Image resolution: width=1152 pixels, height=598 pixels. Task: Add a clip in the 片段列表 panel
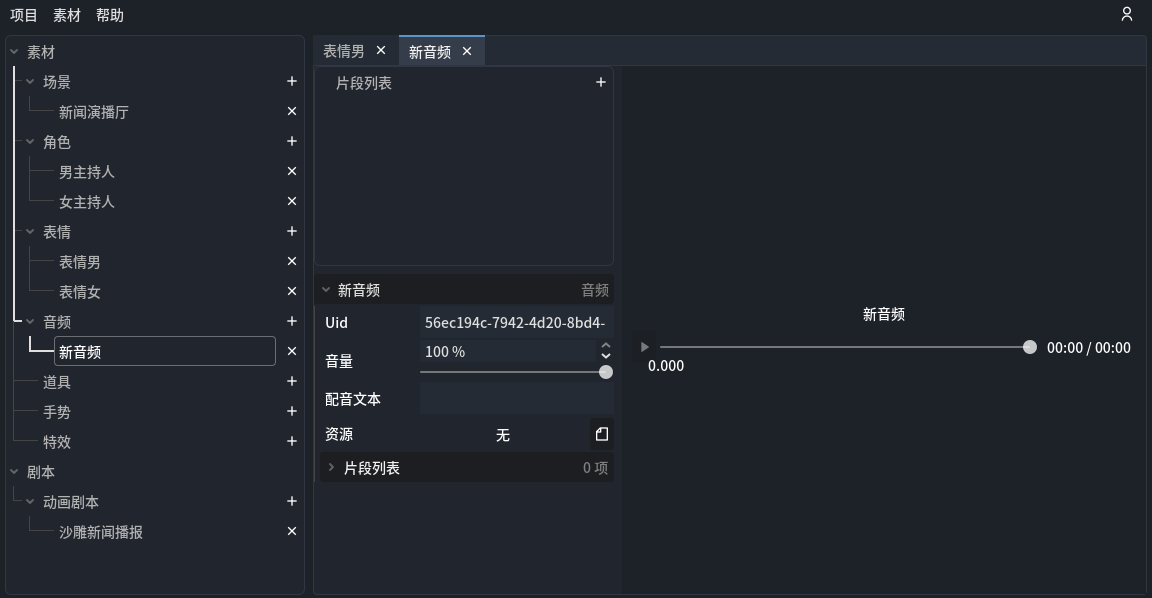pos(600,82)
